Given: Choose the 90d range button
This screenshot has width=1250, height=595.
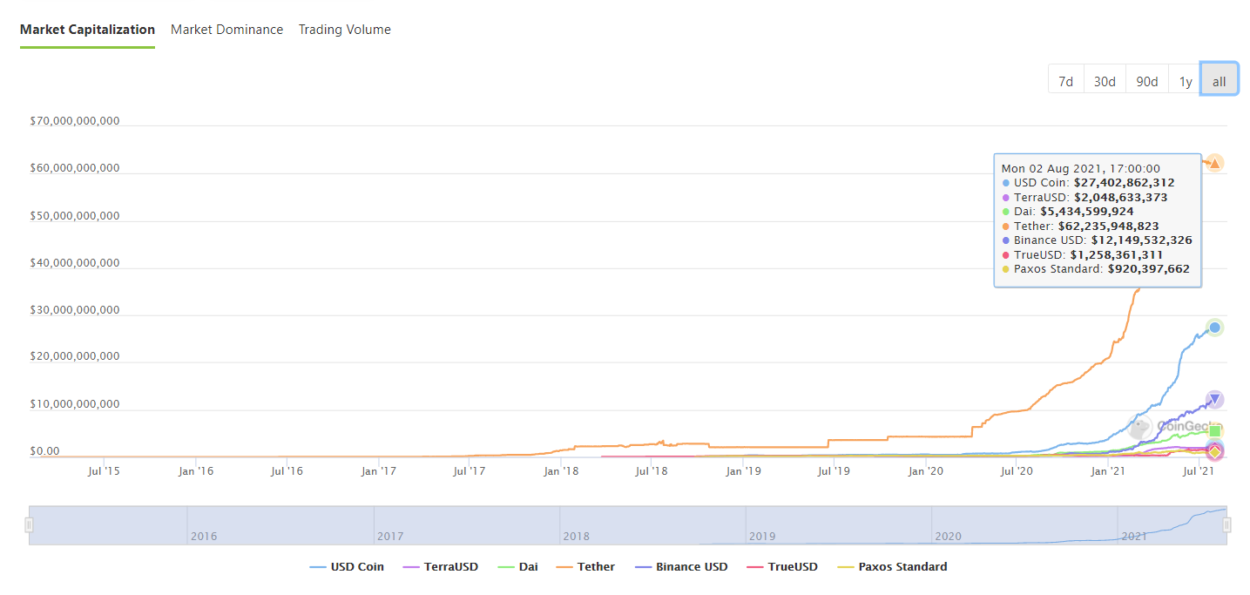Looking at the screenshot, I should [x=1147, y=81].
